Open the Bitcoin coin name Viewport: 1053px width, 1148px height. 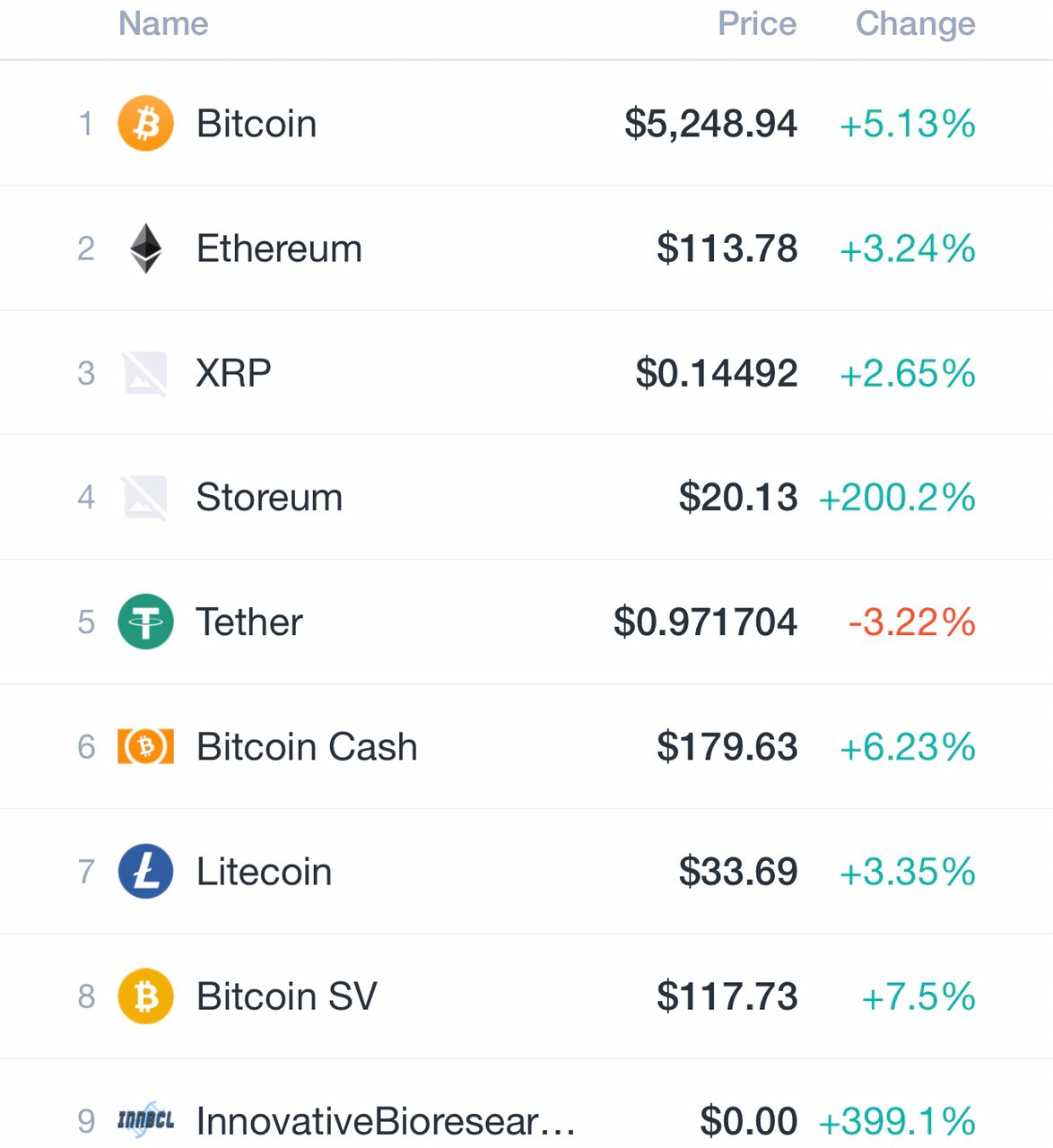pyautogui.click(x=257, y=124)
